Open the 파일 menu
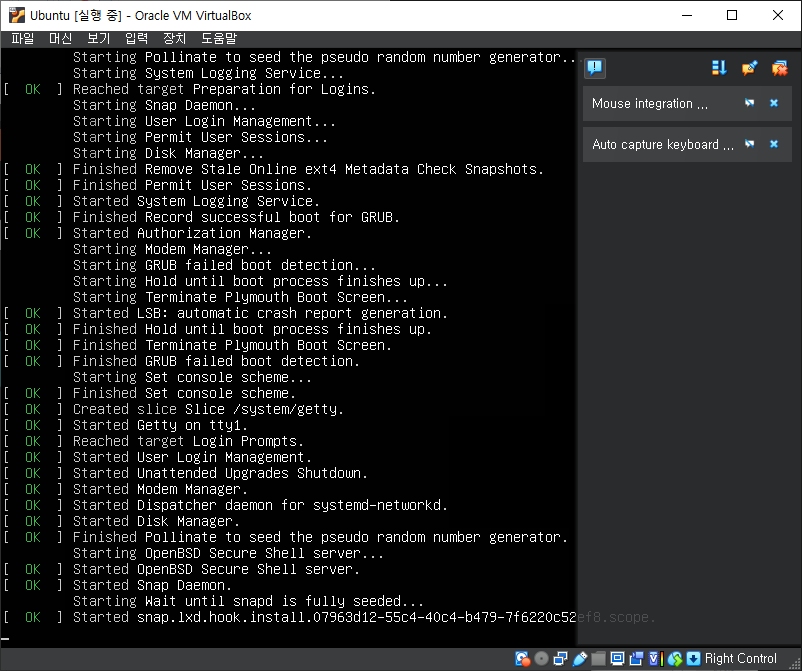802x671 pixels. (23, 38)
